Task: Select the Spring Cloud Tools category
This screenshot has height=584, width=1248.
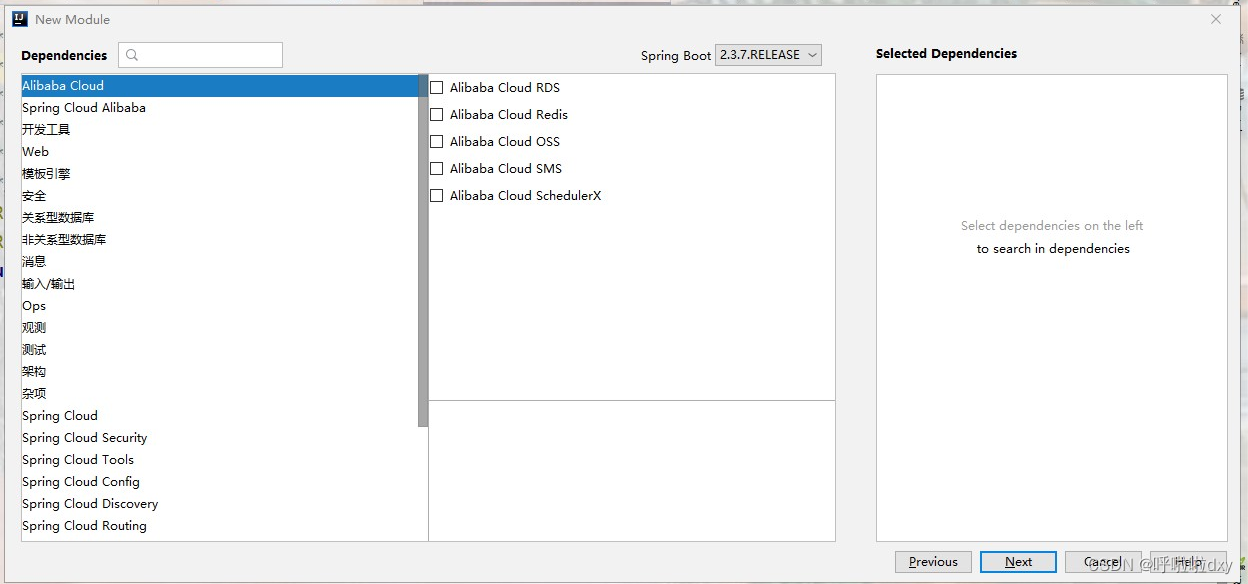Action: (220, 460)
